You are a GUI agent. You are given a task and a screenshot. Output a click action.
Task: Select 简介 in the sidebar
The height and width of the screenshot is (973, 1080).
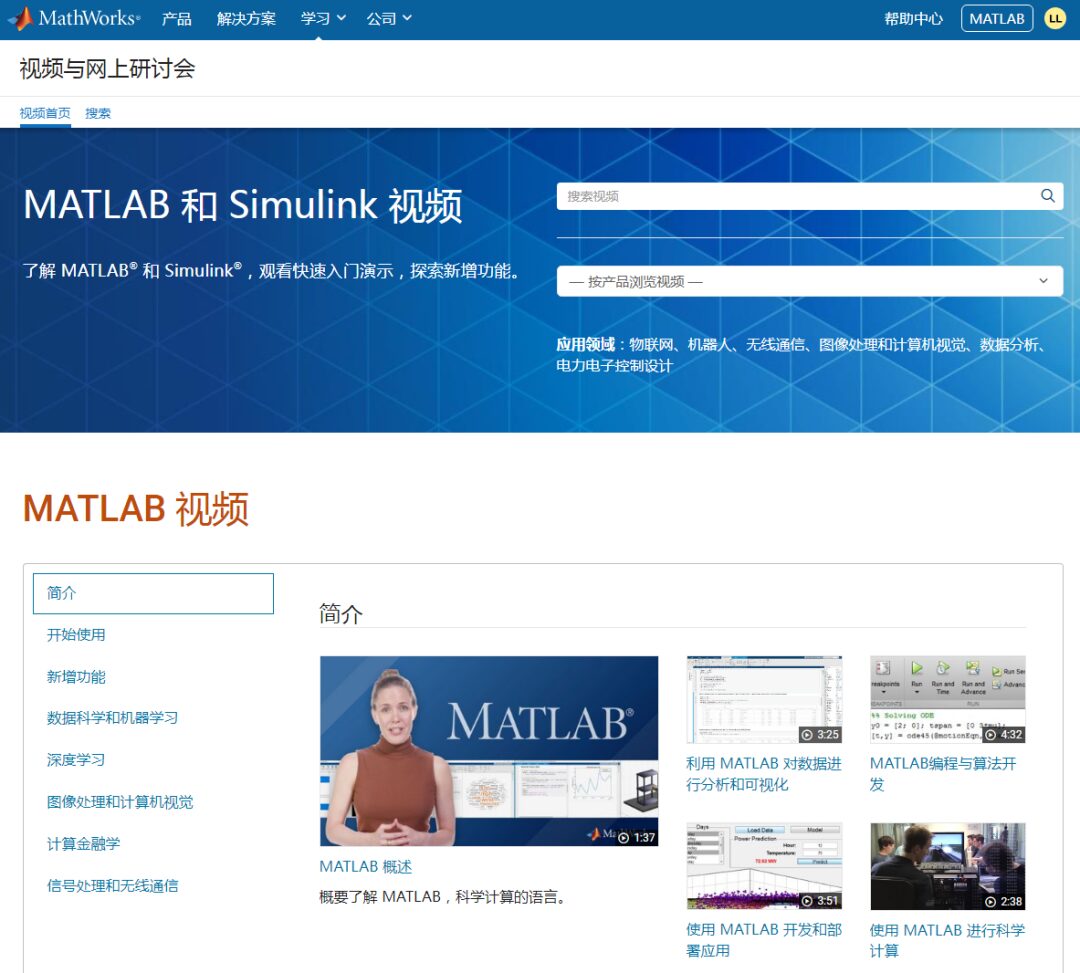(x=153, y=593)
